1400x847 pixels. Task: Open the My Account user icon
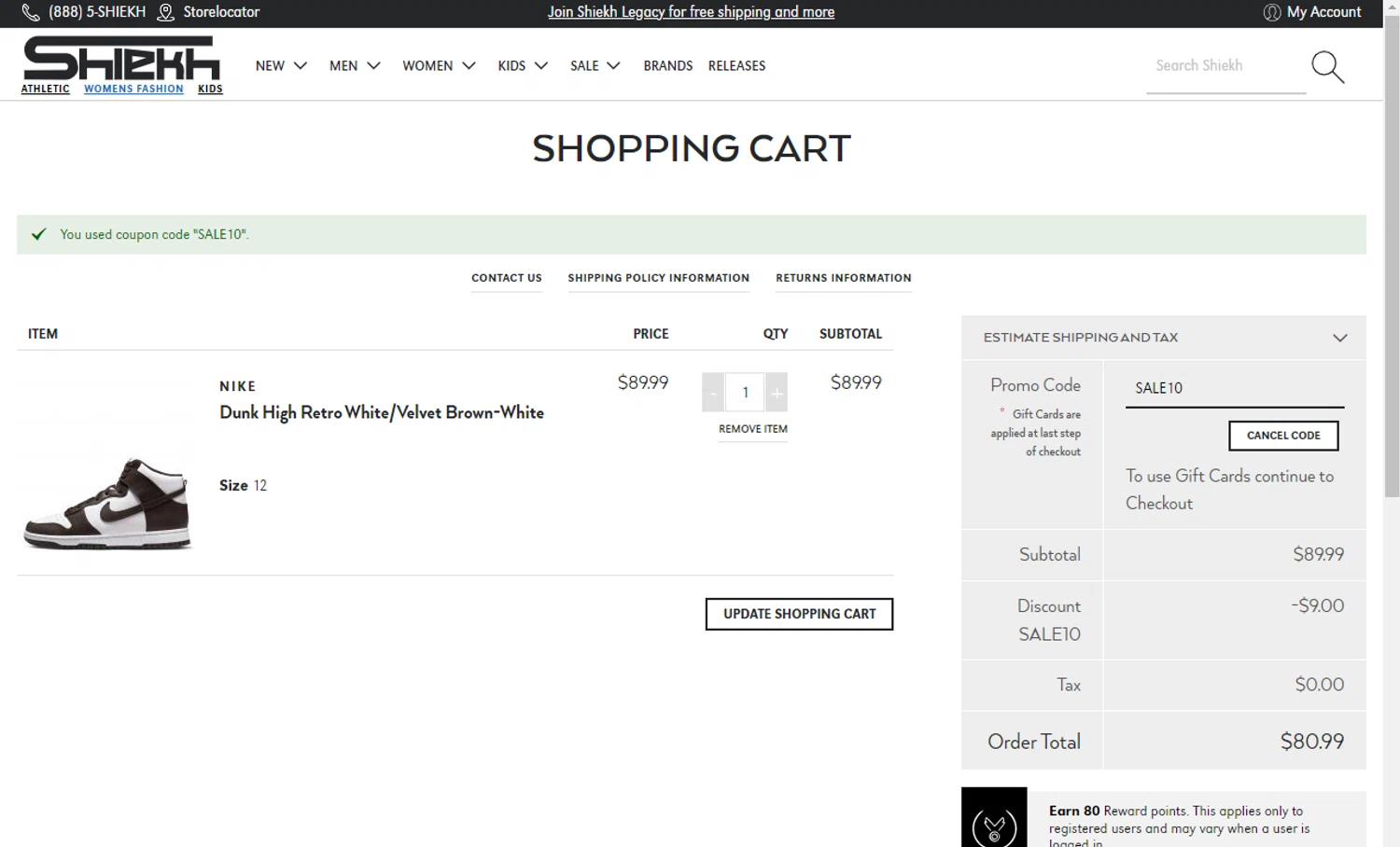[x=1271, y=12]
